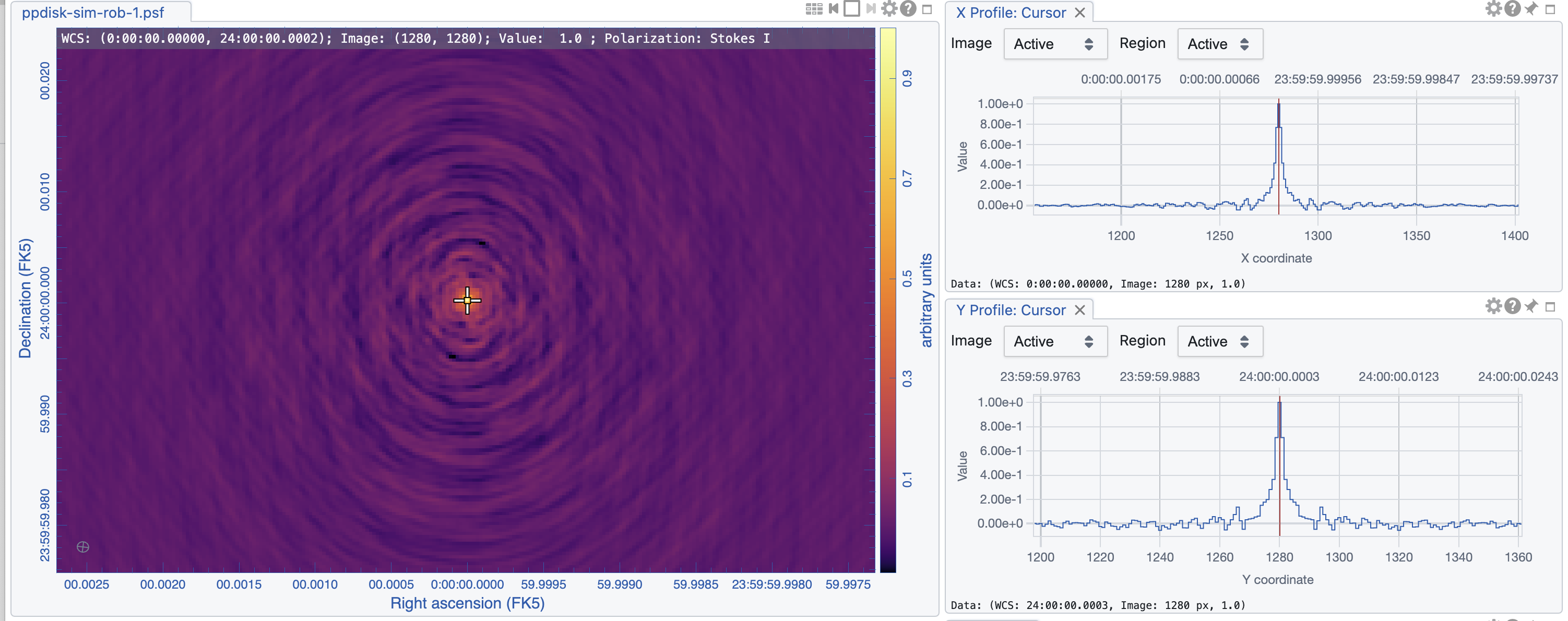Click colorbar value label 0.5
The height and width of the screenshot is (621, 1568).
pyautogui.click(x=907, y=279)
